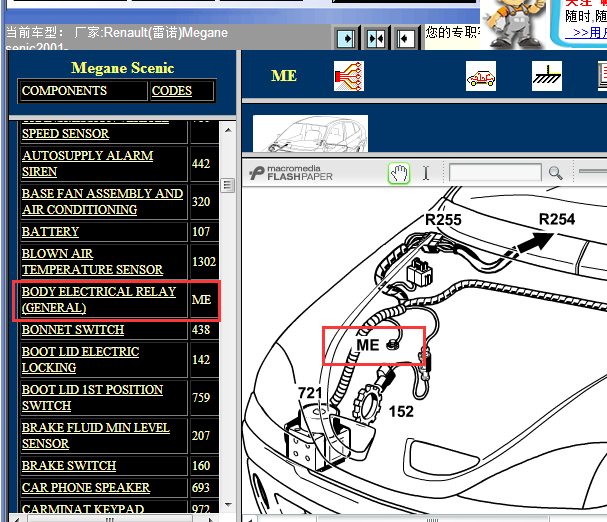The width and height of the screenshot is (607, 522).
Task: Click code 693 cell
Action: point(204,488)
